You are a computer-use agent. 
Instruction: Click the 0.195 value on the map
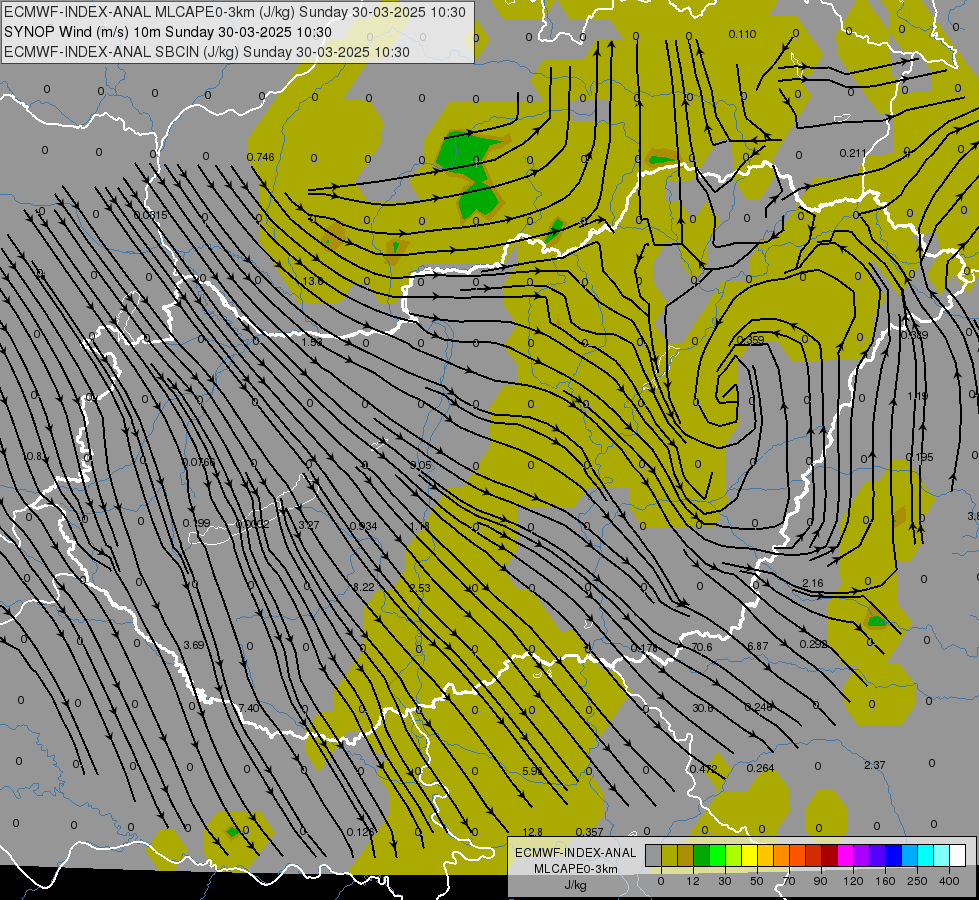pos(920,457)
